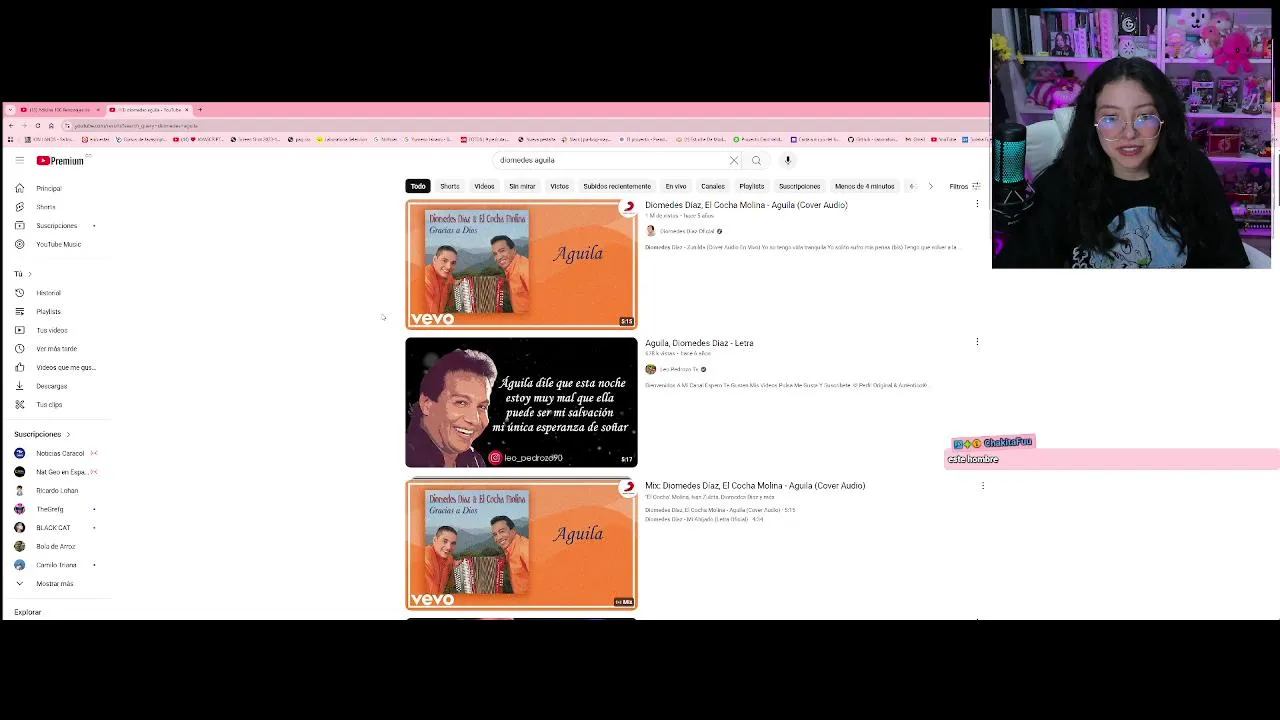The height and width of the screenshot is (720, 1280).
Task: Open Aguila Cover Audio video title
Action: [x=746, y=205]
